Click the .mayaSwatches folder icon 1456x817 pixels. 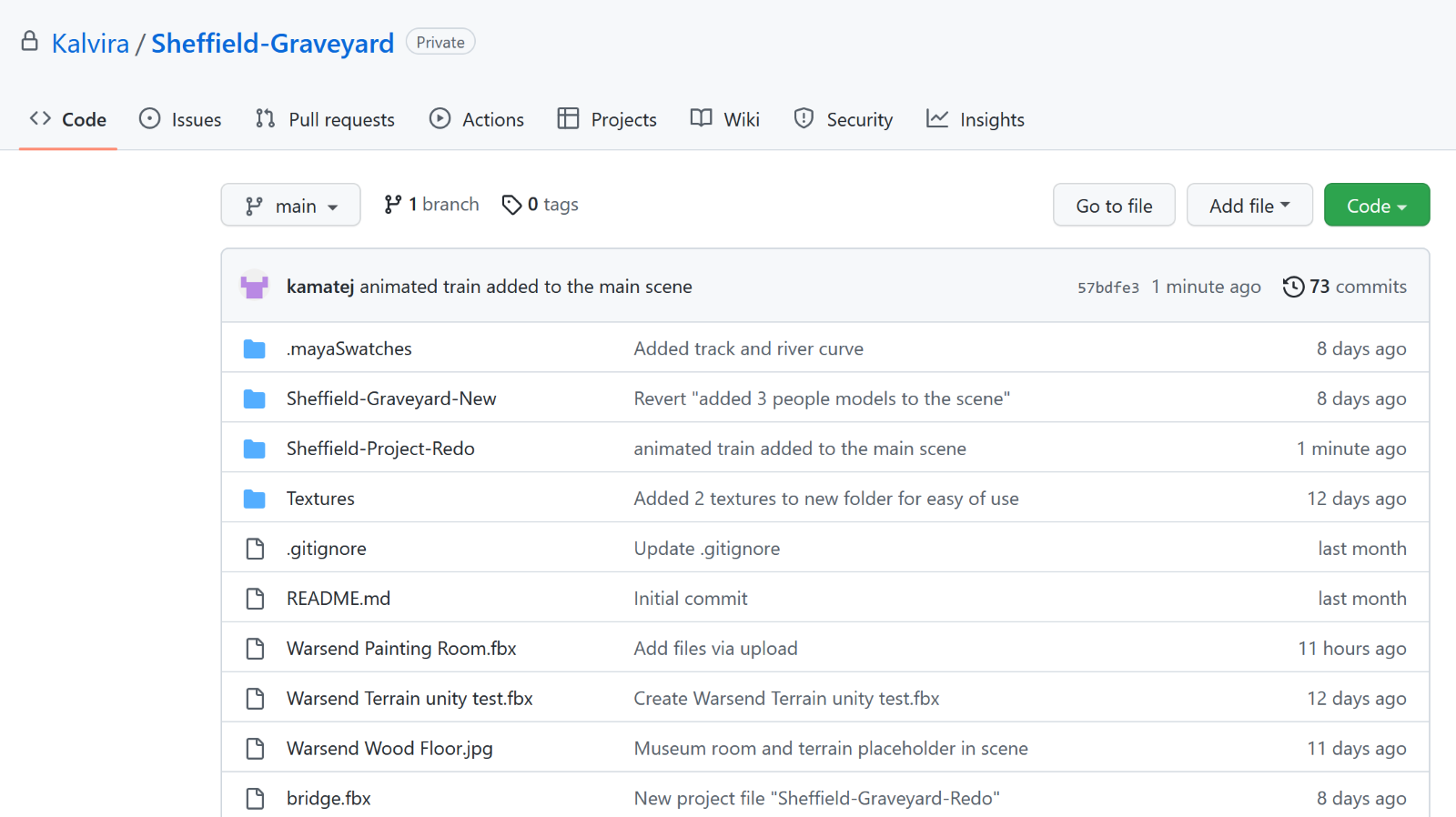(x=255, y=349)
